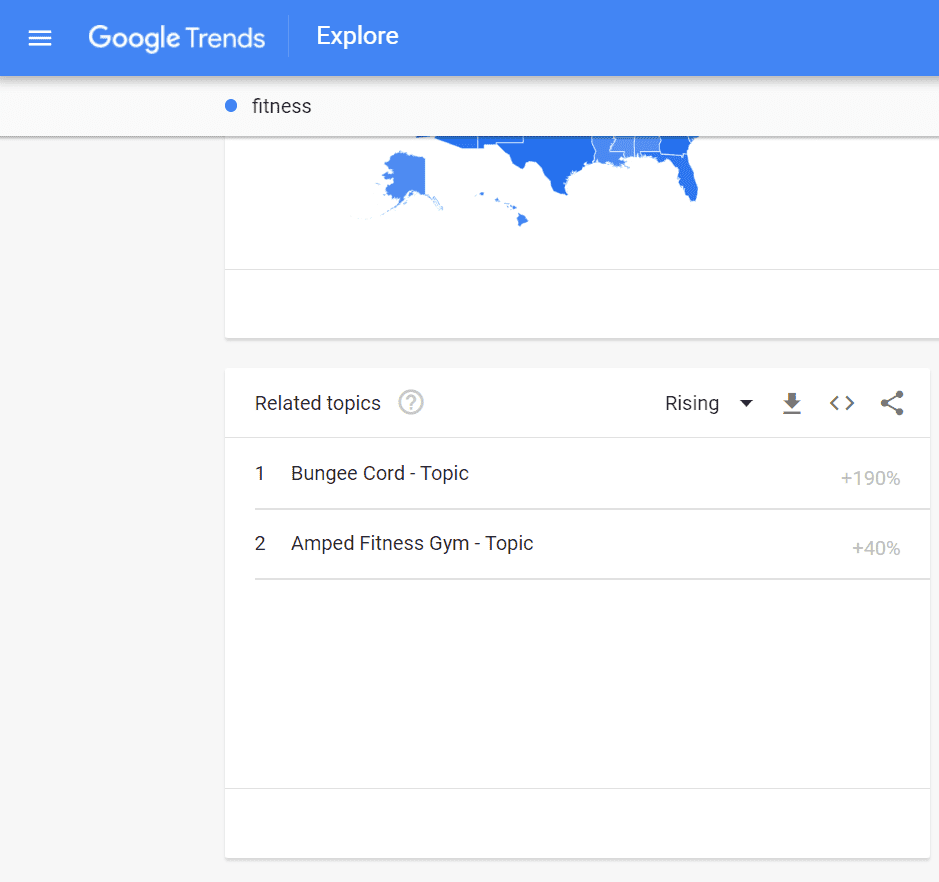Screen dimensions: 939x882
Task: Open the fitness search term options
Action: click(283, 105)
